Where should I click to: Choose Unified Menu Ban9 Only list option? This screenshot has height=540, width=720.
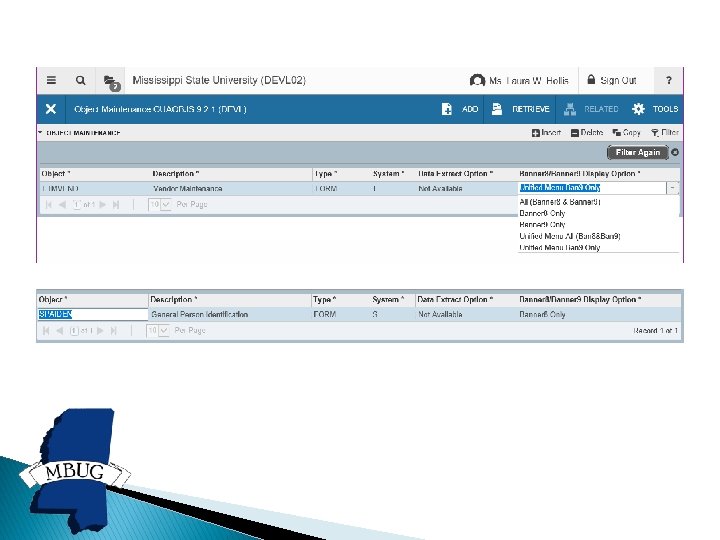coord(559,248)
